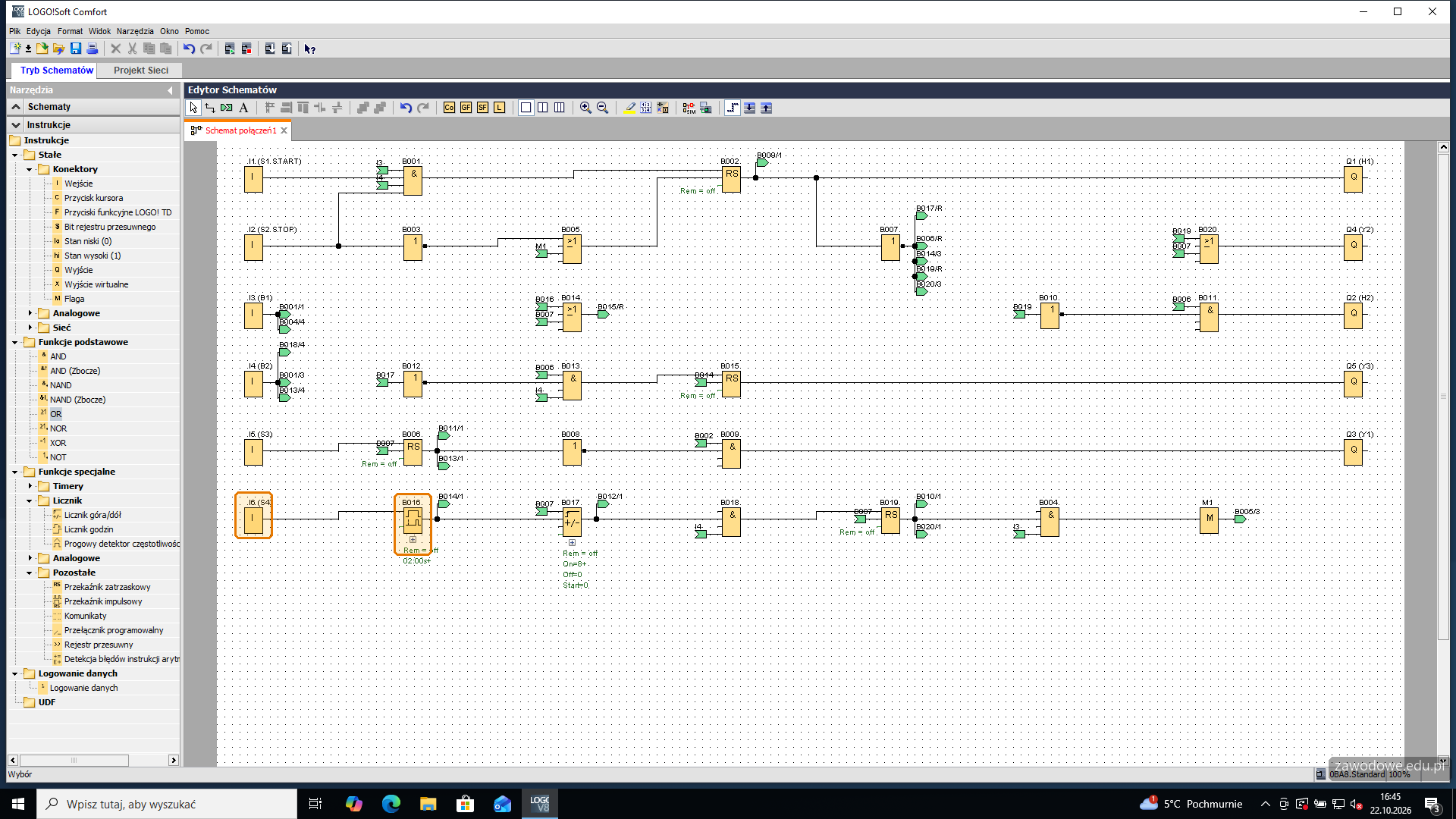Click the Zoom out magnifier icon
This screenshot has height=819, width=1456.
(602, 108)
